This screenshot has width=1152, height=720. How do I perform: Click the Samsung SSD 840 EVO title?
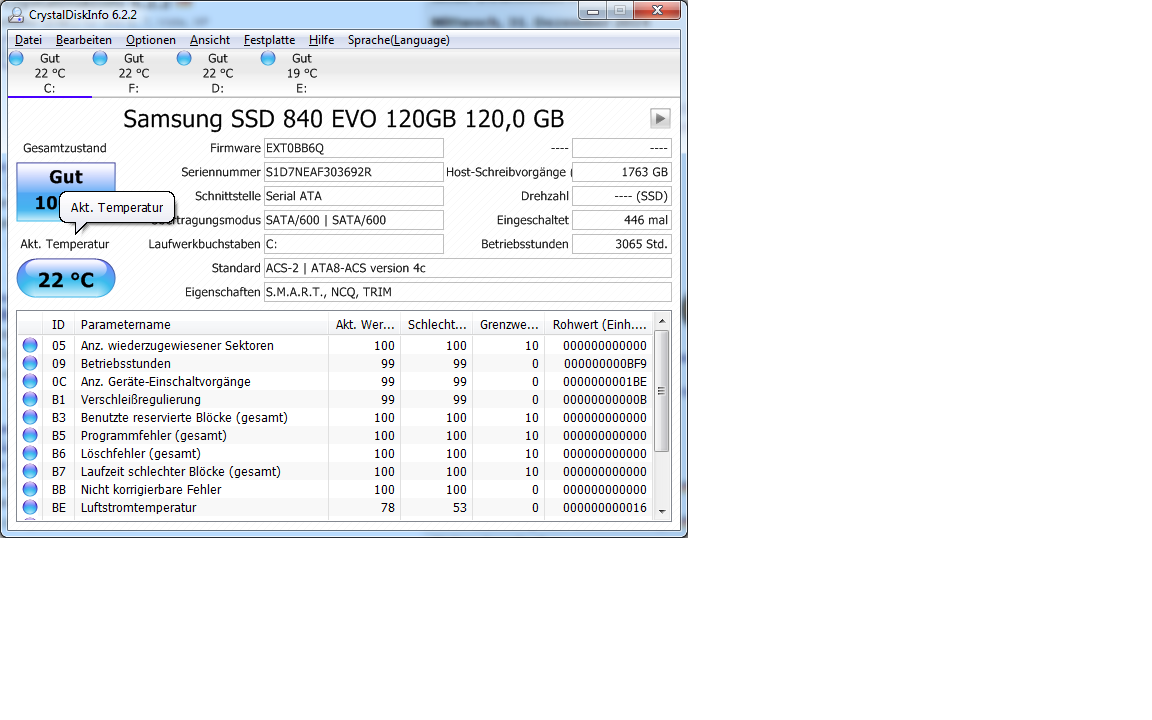coord(343,118)
